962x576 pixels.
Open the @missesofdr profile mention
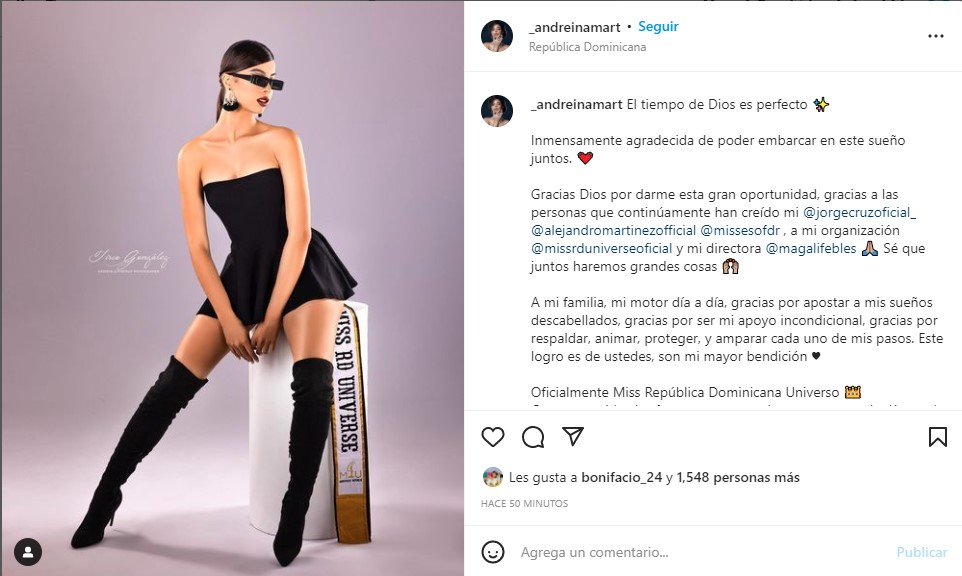click(x=740, y=230)
